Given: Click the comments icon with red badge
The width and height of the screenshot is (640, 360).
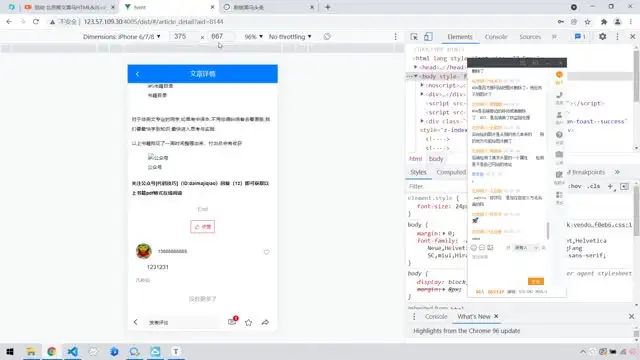Looking at the screenshot, I should coord(233,322).
